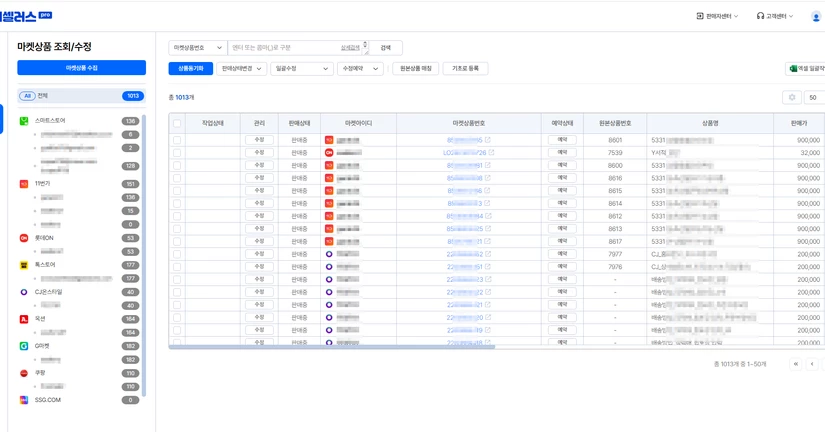The width and height of the screenshot is (825, 432).
Task: Click the blue 마켓상품 수집 button
Action: (x=82, y=68)
